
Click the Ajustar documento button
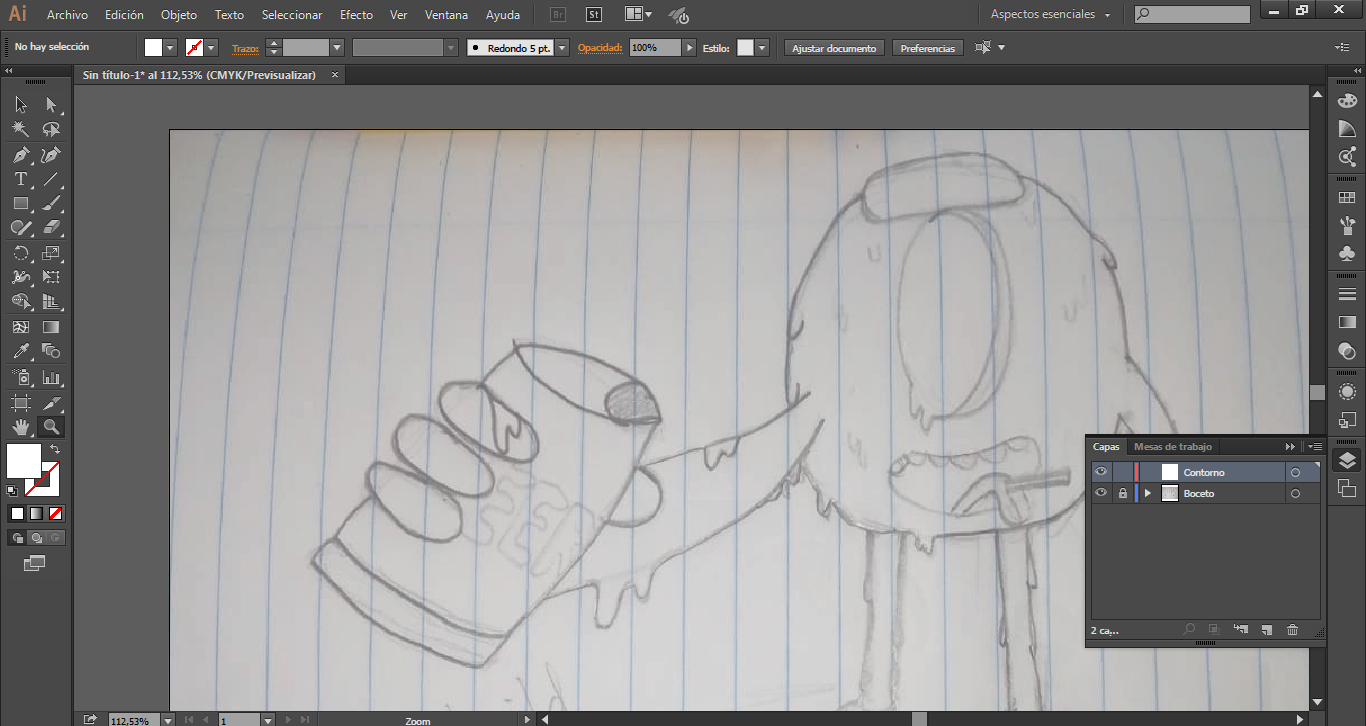834,48
